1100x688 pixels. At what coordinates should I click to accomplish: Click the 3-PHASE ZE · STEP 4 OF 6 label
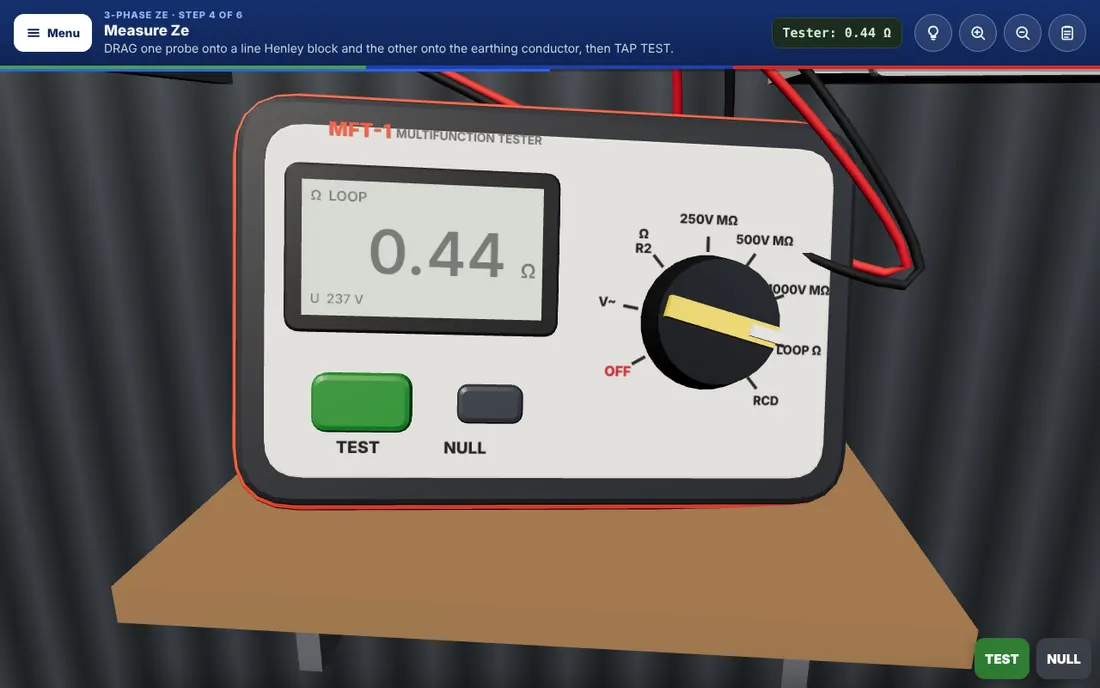[173, 15]
